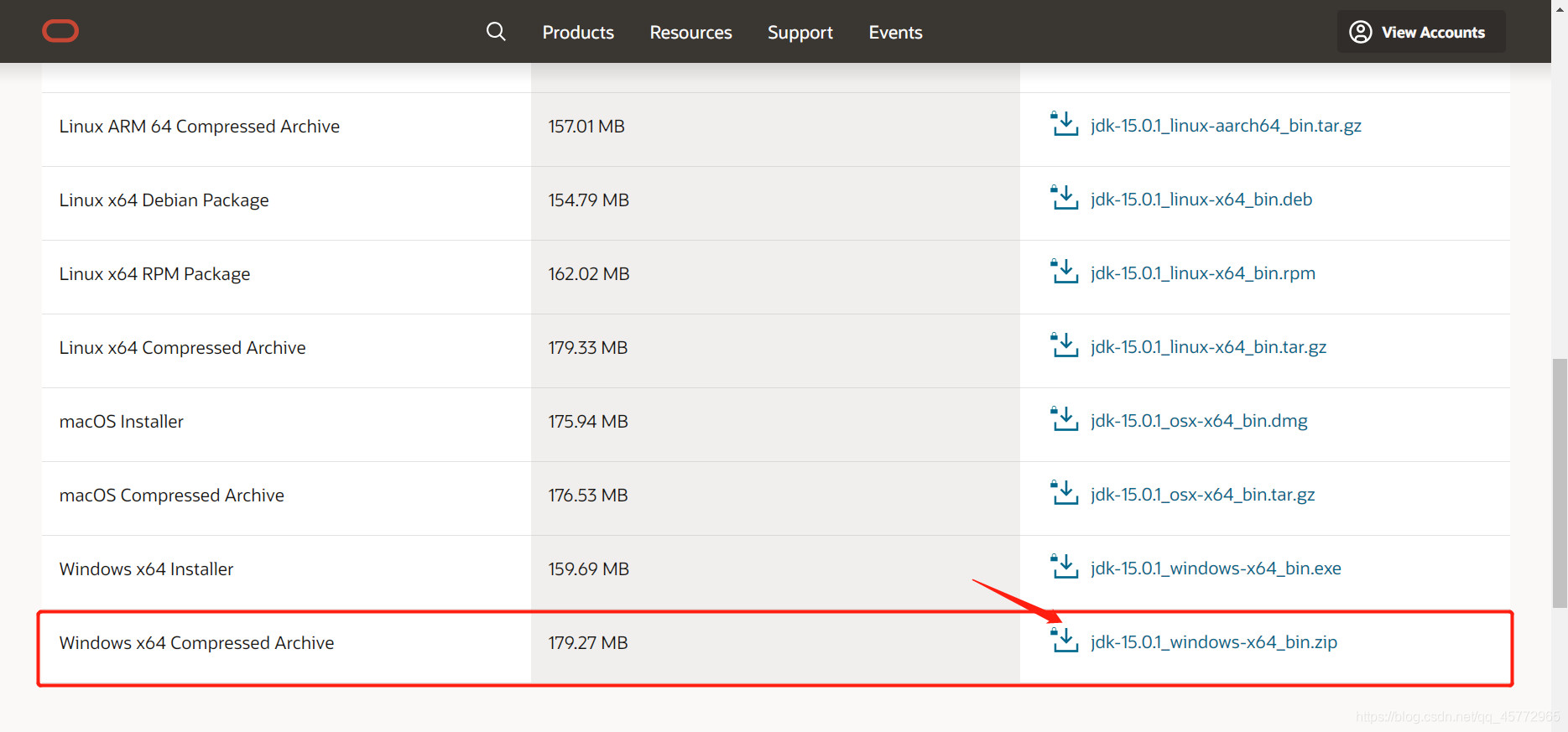Select 'Linux x64 Compressed Archive' text
This screenshot has width=1568, height=732.
(182, 348)
